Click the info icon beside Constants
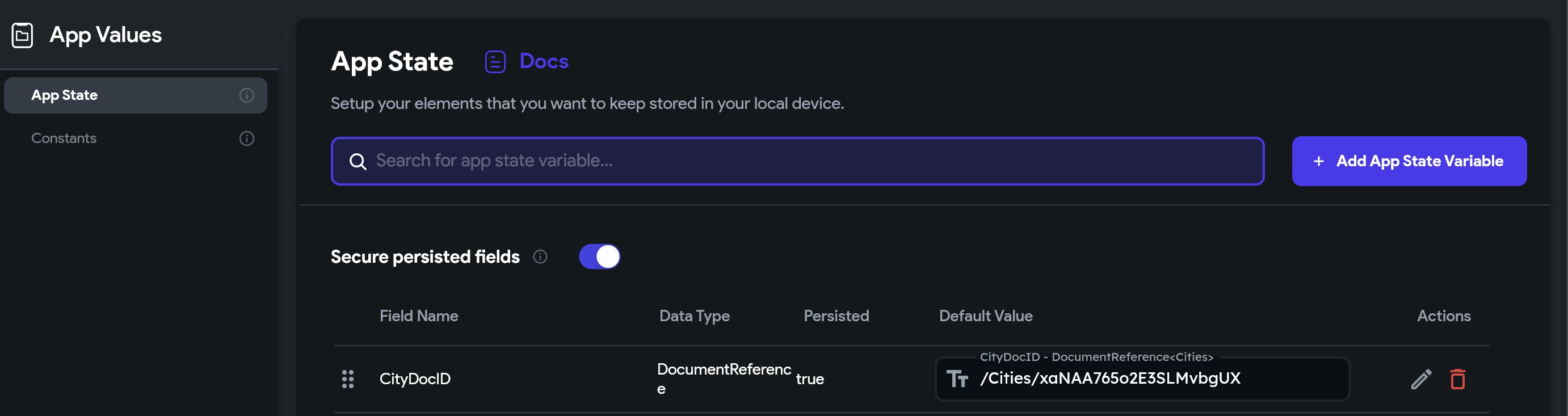The image size is (1568, 416). (x=246, y=138)
